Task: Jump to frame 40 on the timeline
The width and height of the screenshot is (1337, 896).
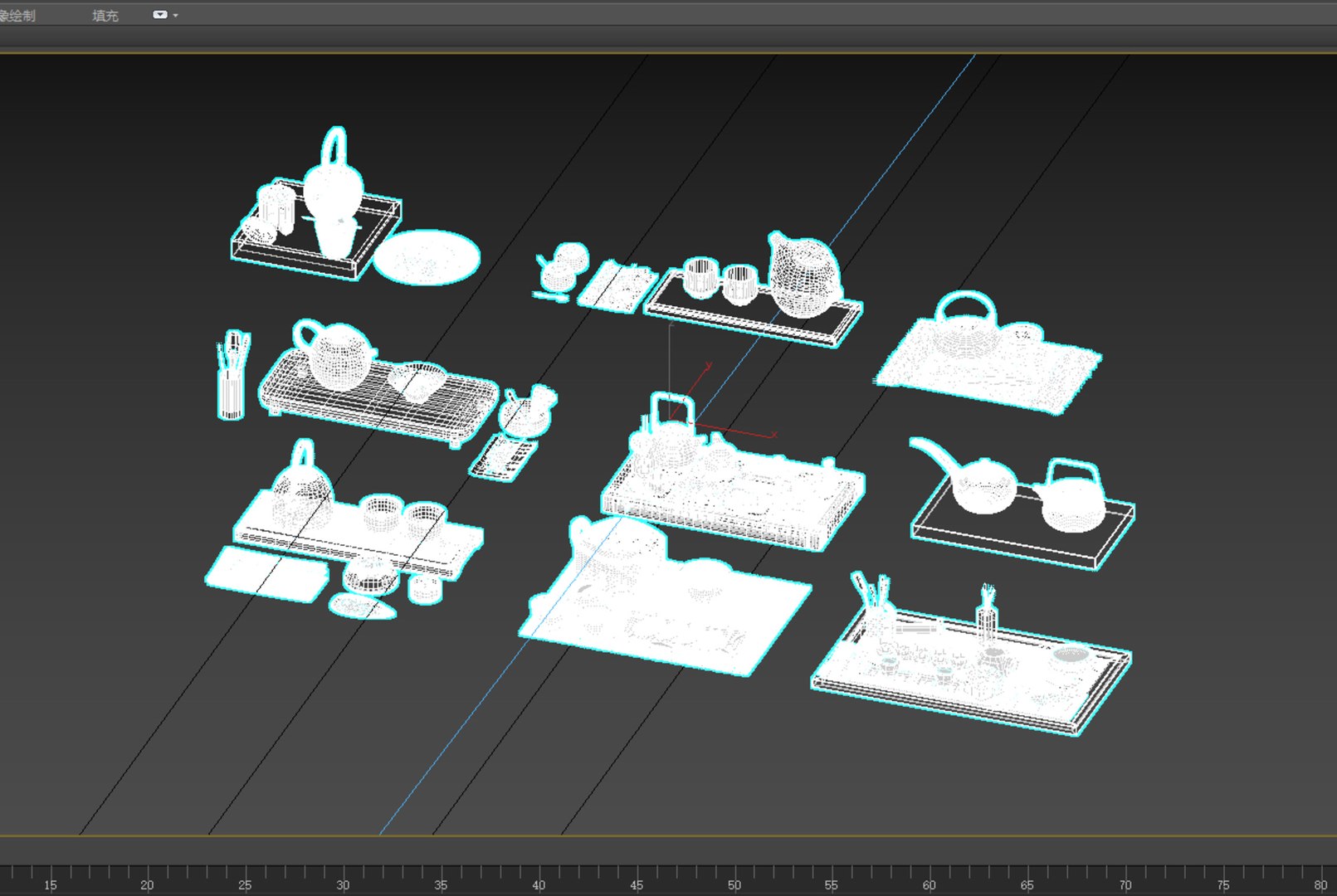Action: point(539,885)
